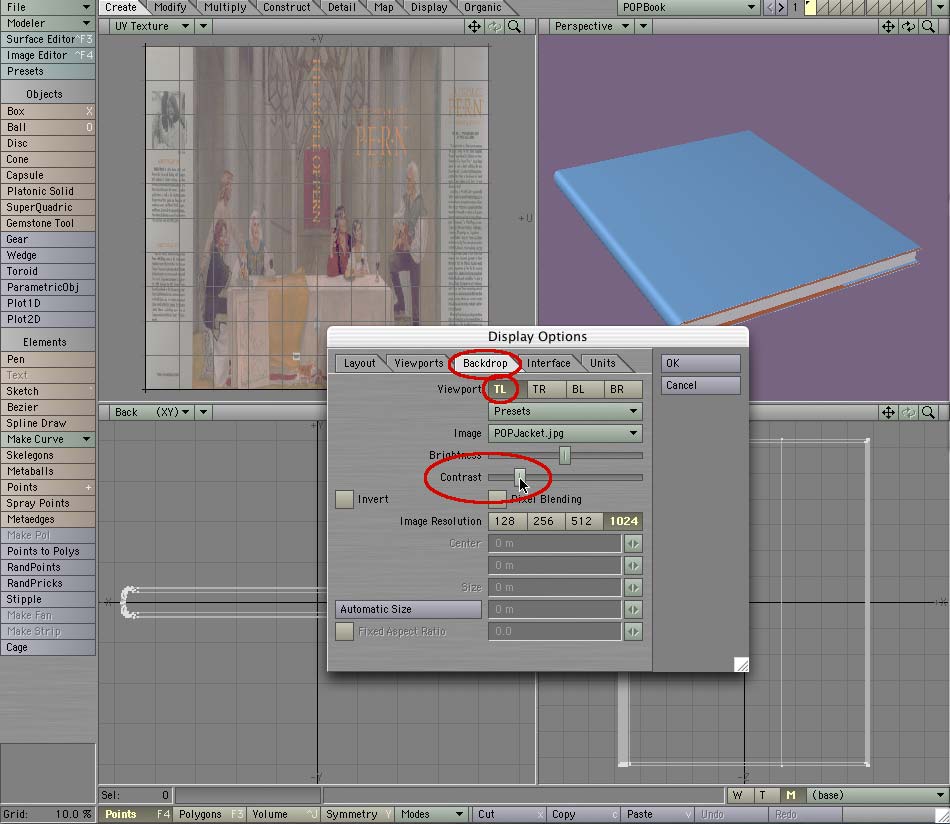The width and height of the screenshot is (950, 824).
Task: Toggle the Fixed Aspect Ratio checkbox
Action: (x=344, y=631)
